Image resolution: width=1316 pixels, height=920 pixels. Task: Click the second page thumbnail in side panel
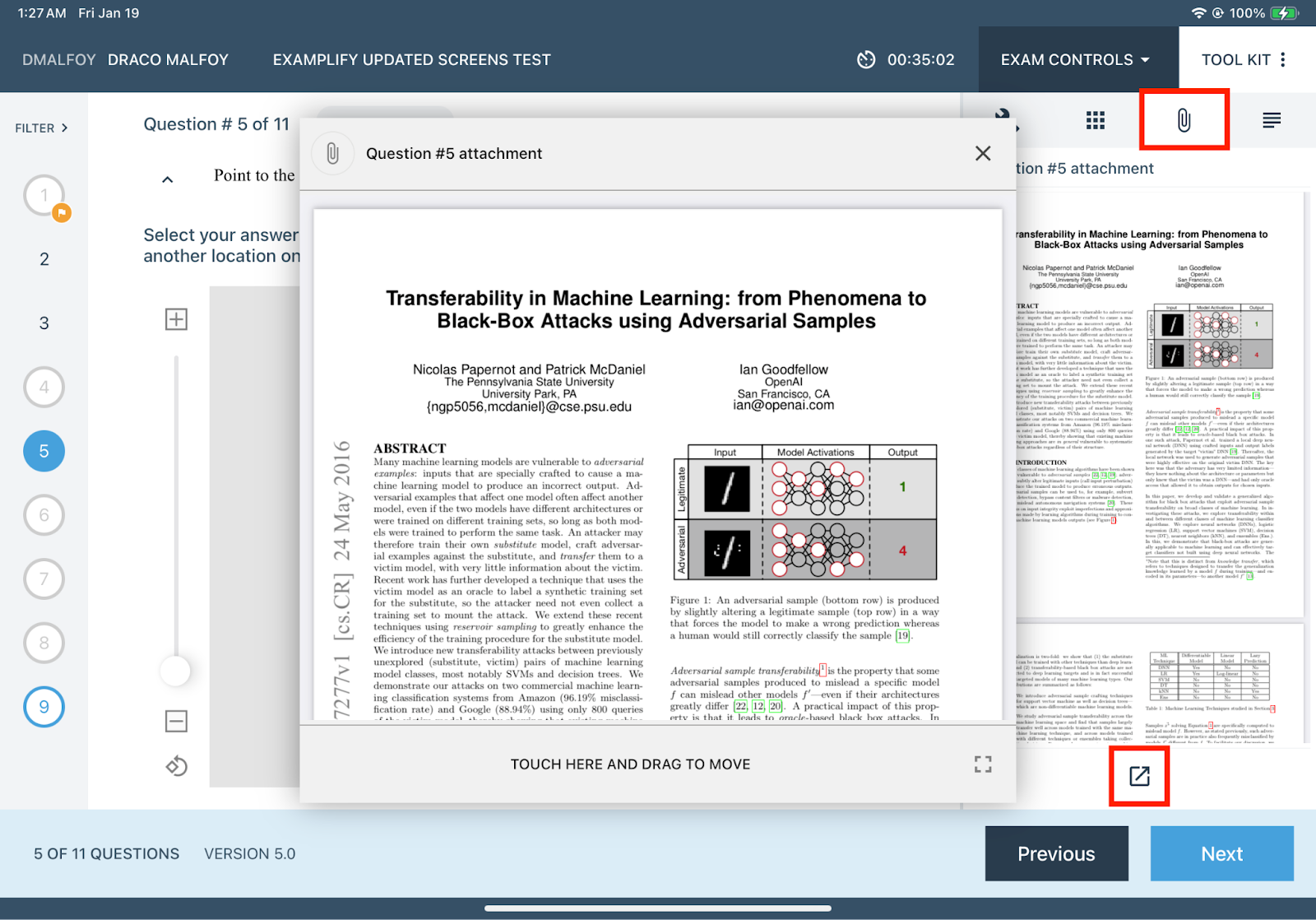tap(1160, 685)
